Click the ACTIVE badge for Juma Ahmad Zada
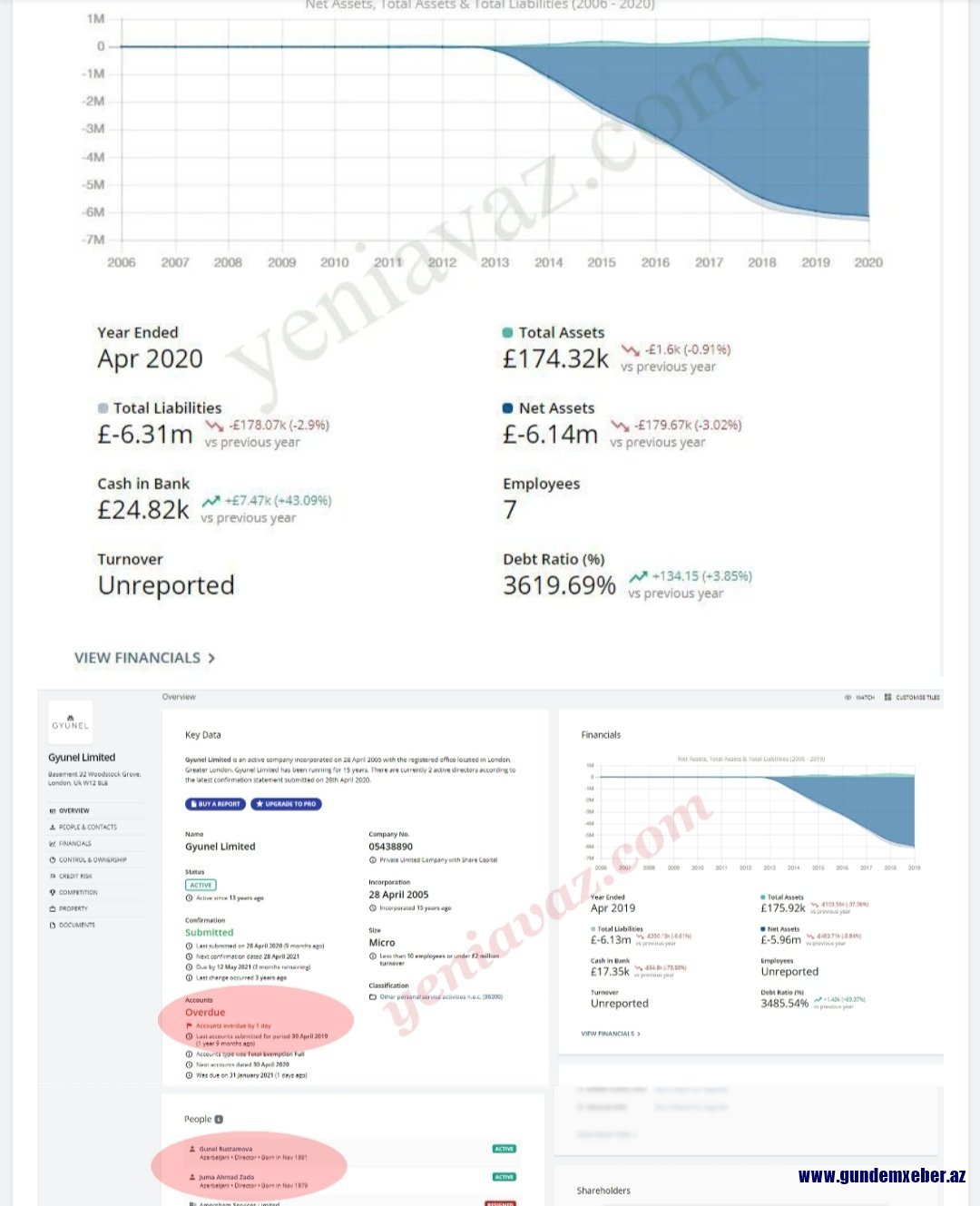This screenshot has height=1206, width=980. point(505,1177)
